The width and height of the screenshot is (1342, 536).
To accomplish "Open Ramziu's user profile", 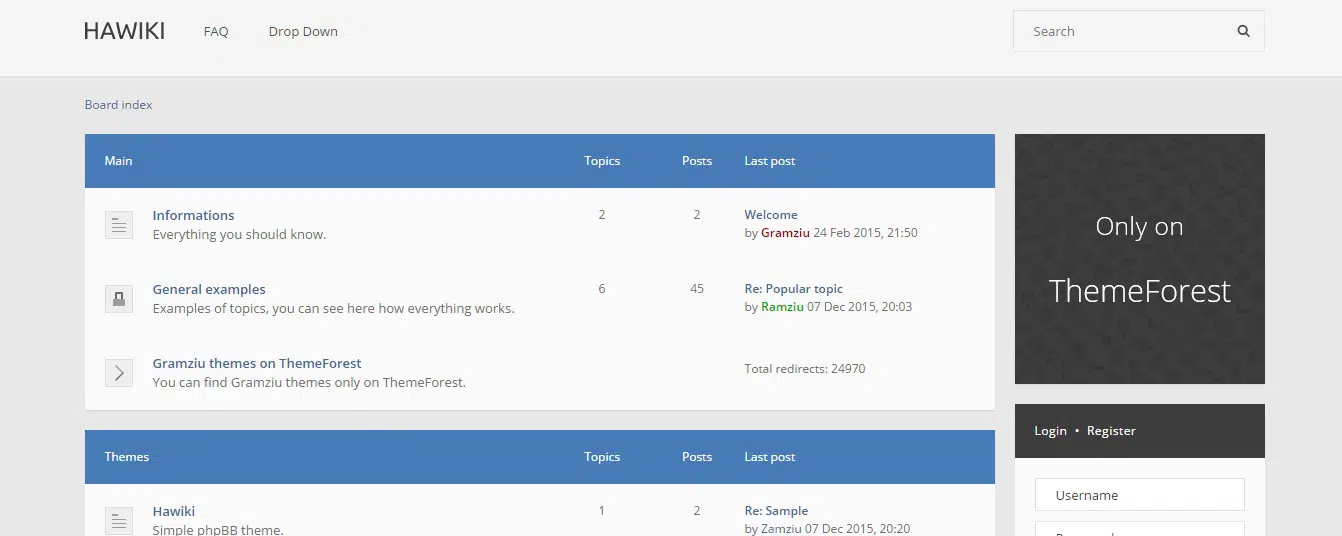I will (782, 307).
